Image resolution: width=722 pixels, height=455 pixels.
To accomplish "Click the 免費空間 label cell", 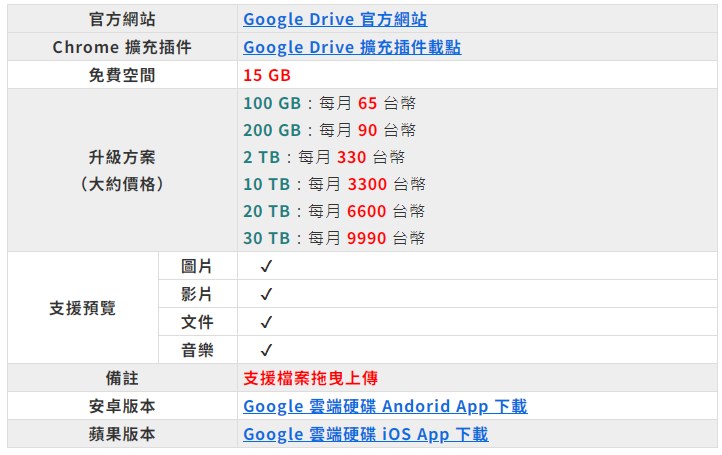I will tap(122, 75).
